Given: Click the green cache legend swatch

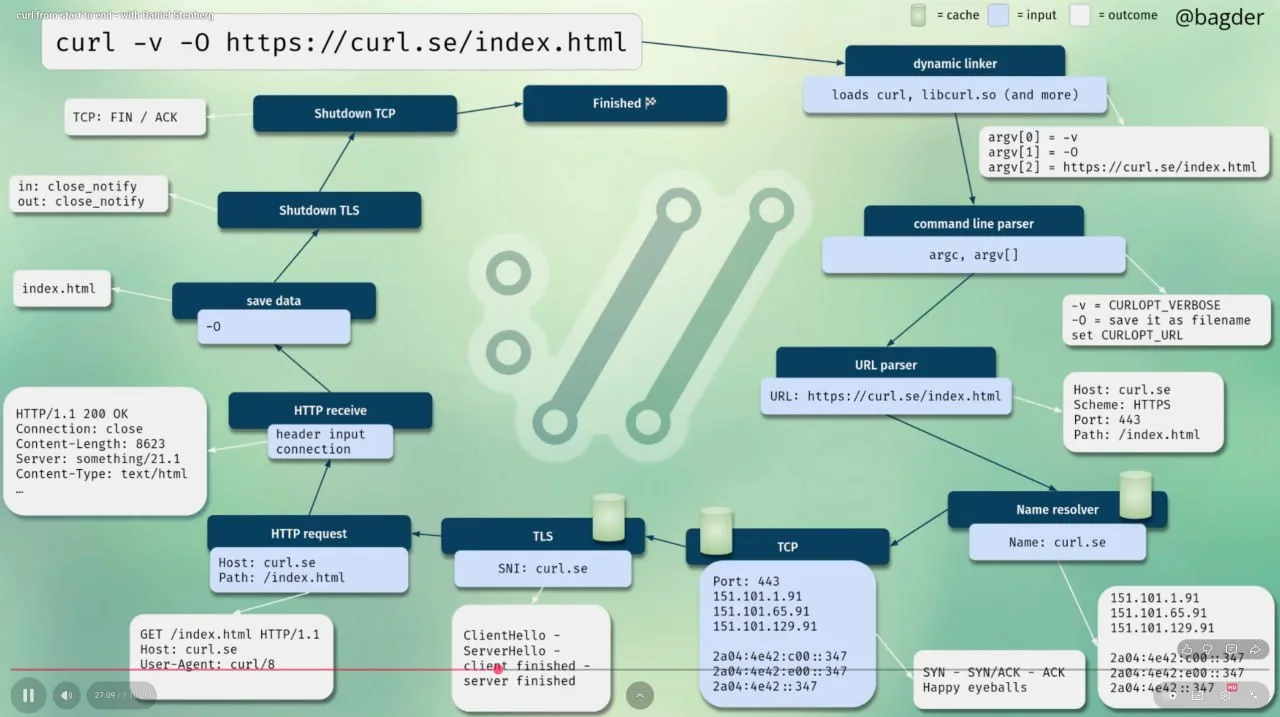Looking at the screenshot, I should coord(918,15).
